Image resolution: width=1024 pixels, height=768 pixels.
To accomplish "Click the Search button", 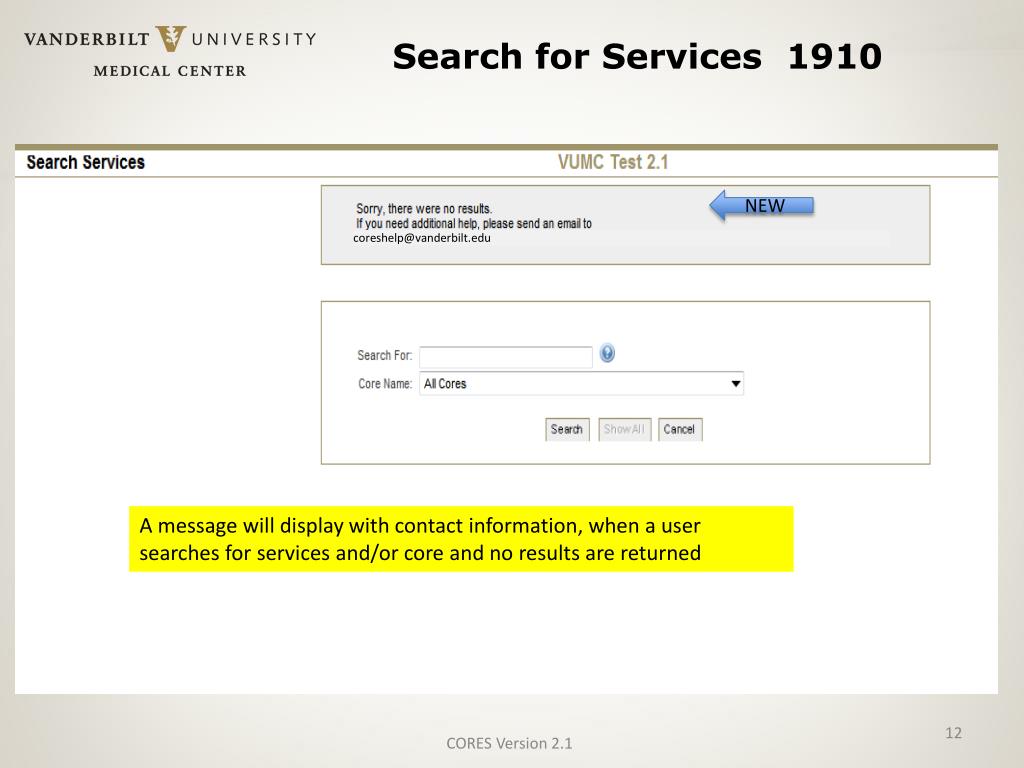I will pos(567,429).
